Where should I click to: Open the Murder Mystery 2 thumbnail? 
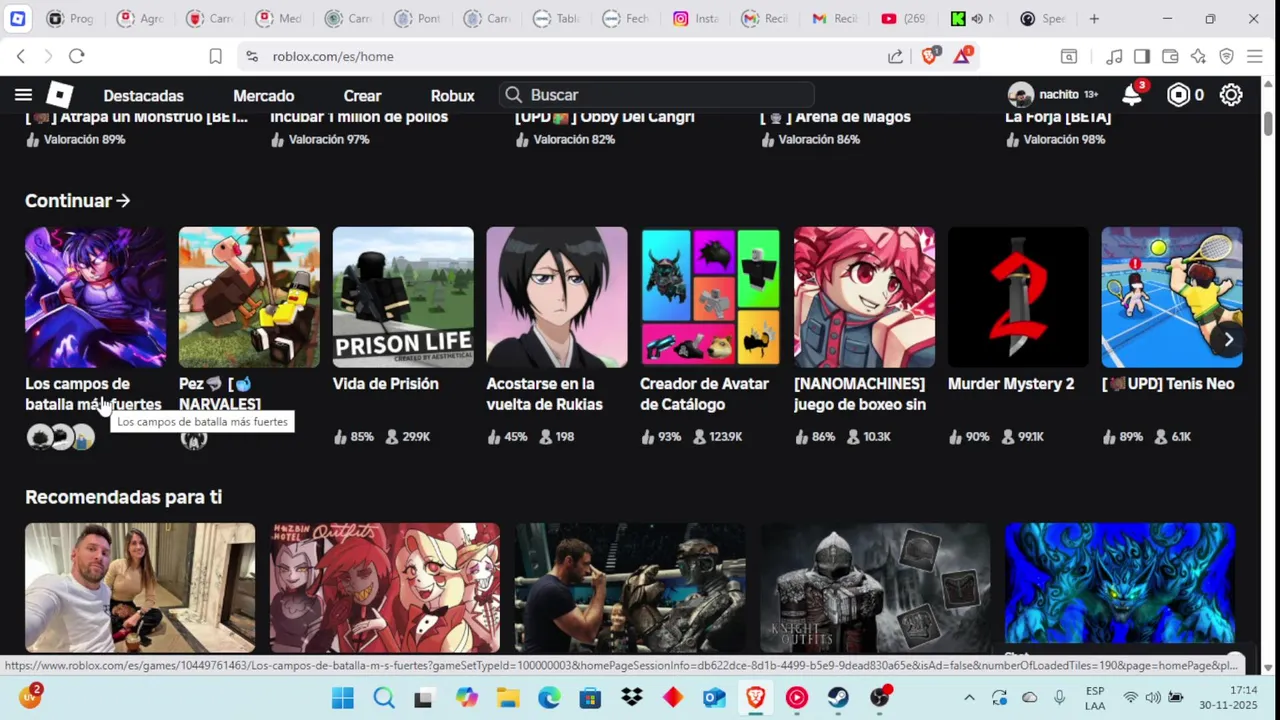pos(1018,297)
